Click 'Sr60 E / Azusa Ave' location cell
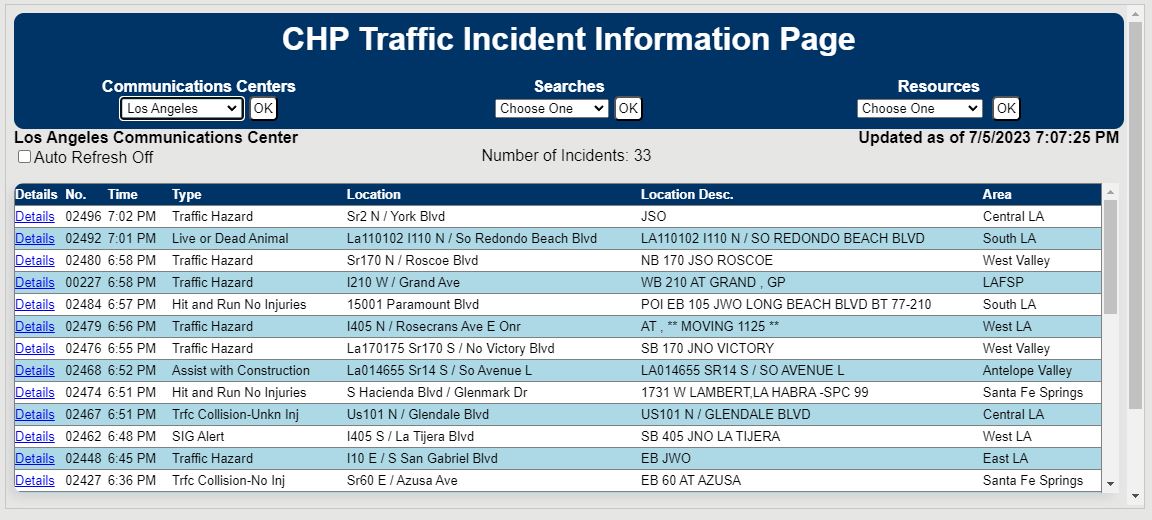The image size is (1152, 520). click(x=402, y=481)
